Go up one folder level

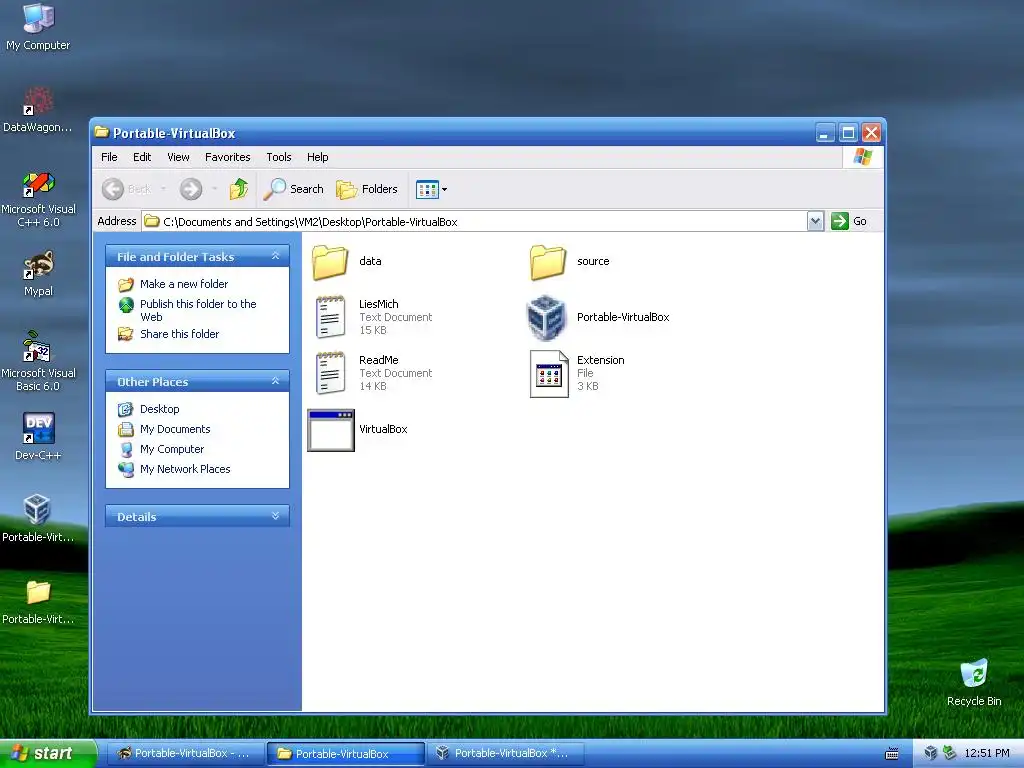point(239,189)
